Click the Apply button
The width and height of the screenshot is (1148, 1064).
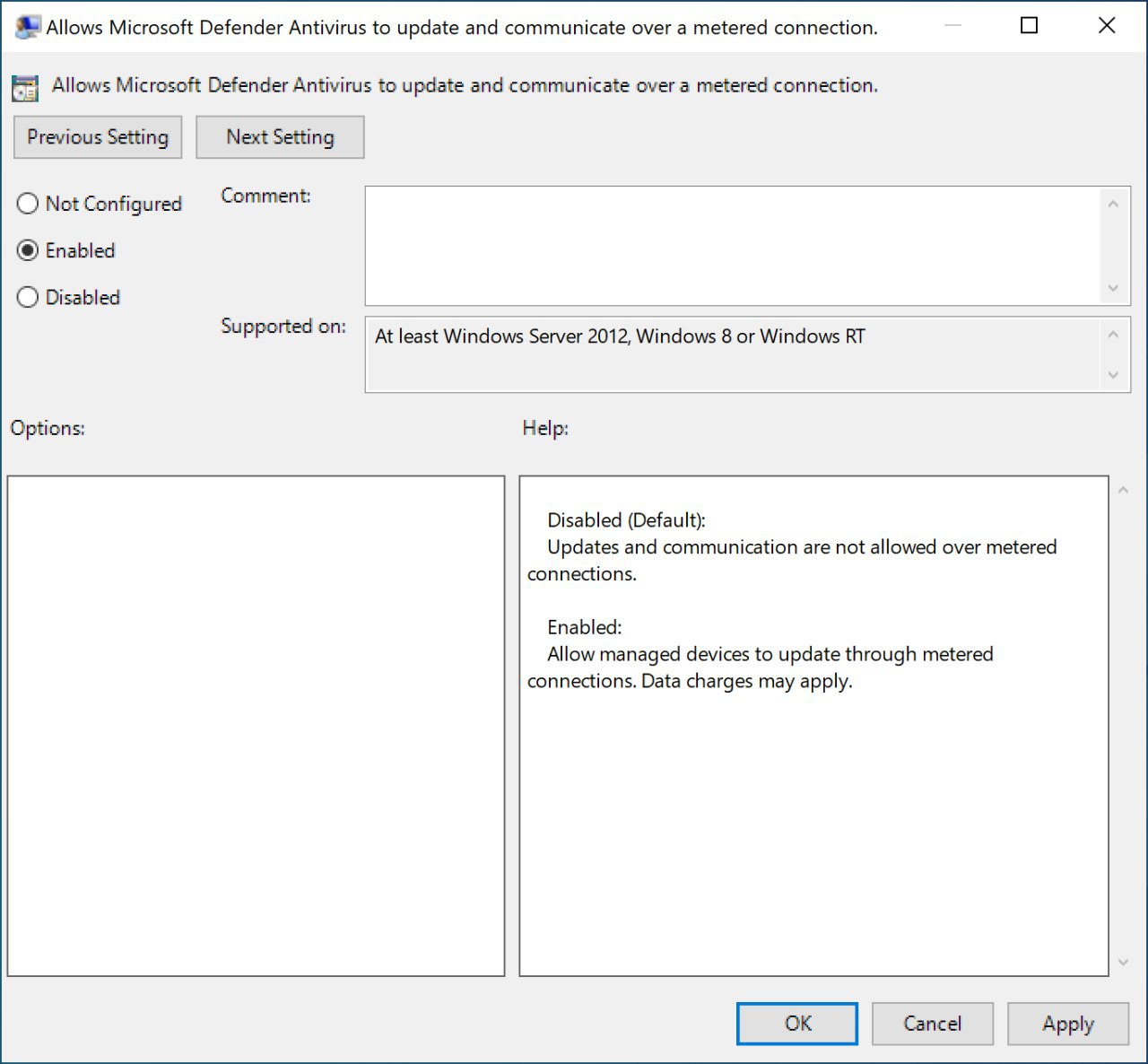click(1068, 1024)
